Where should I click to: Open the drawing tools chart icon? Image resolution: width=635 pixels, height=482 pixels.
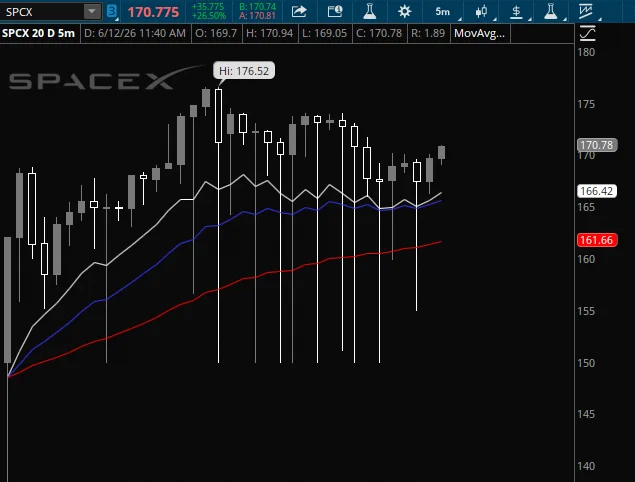click(586, 11)
